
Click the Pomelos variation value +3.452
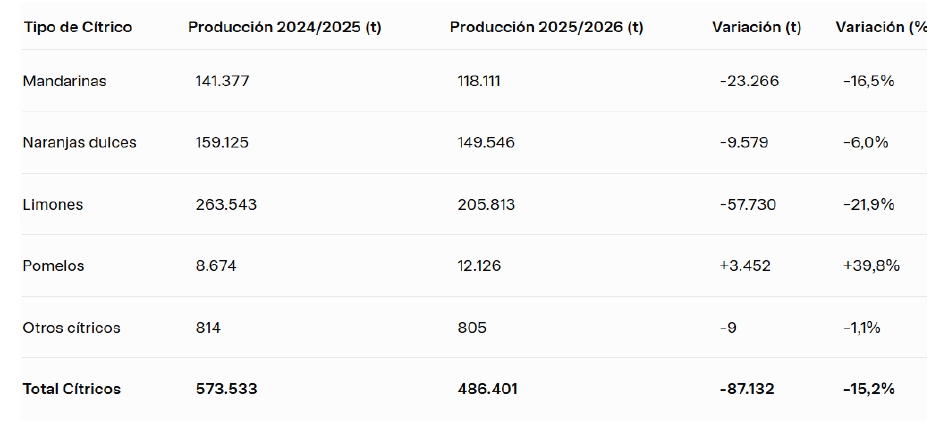point(745,266)
